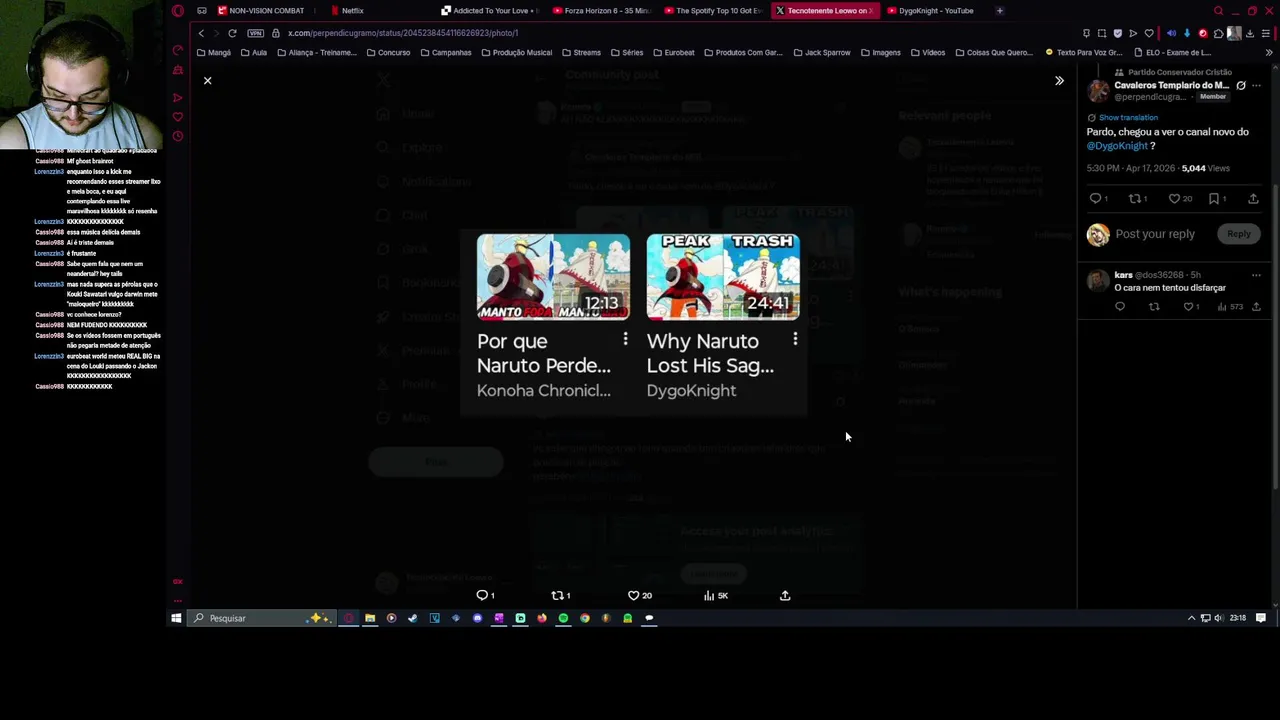Open browser search icon in title bar

click(1218, 11)
